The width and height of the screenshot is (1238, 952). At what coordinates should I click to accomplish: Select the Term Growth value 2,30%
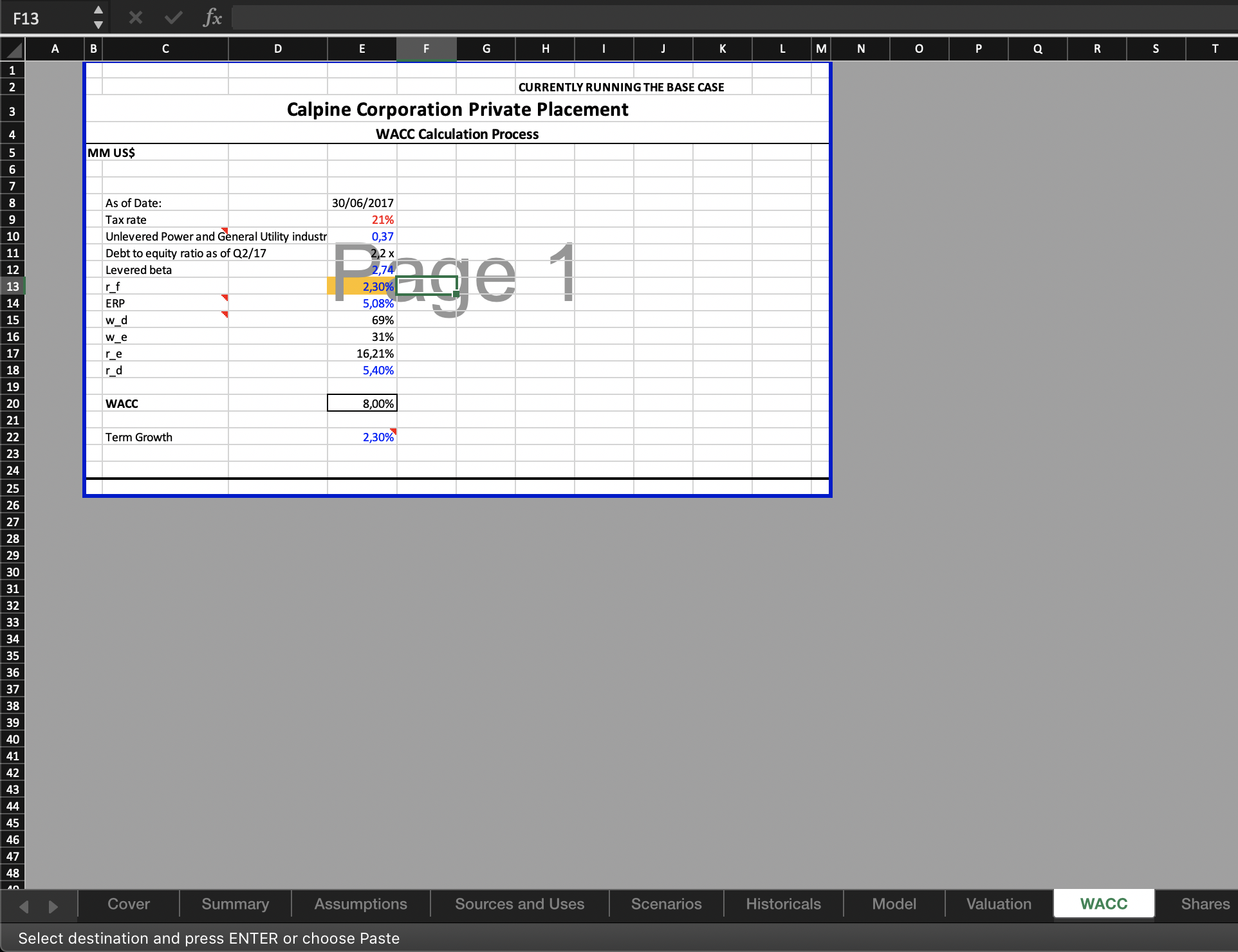tap(362, 437)
